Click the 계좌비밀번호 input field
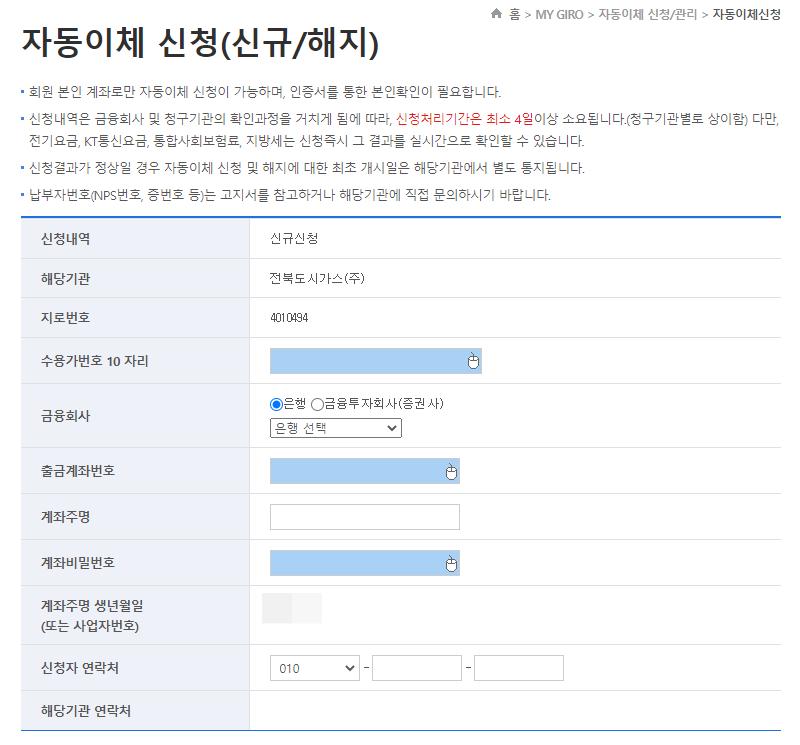 pos(355,563)
